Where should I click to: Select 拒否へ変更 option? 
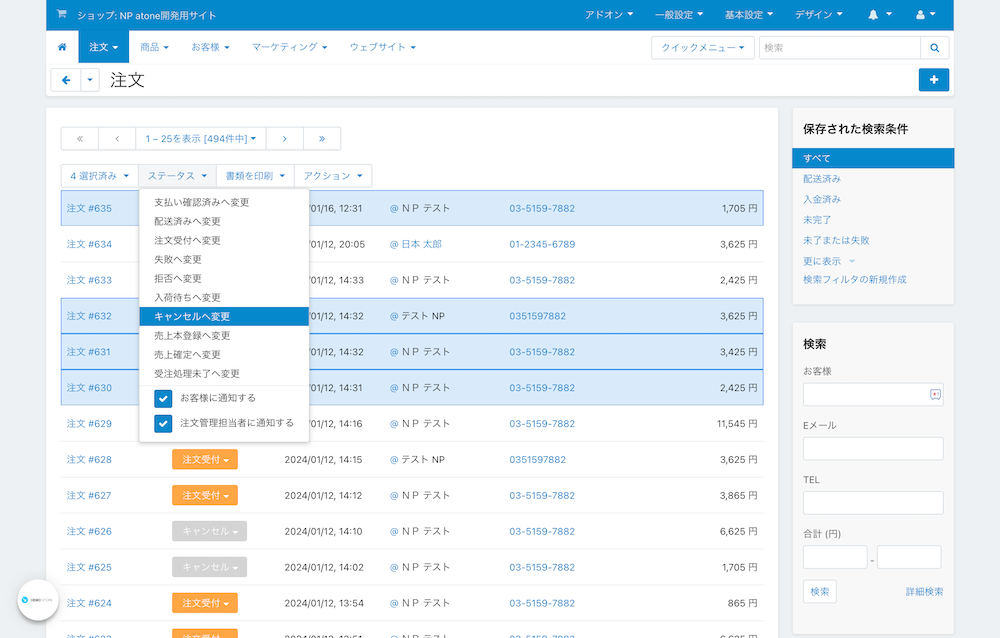[x=224, y=279]
